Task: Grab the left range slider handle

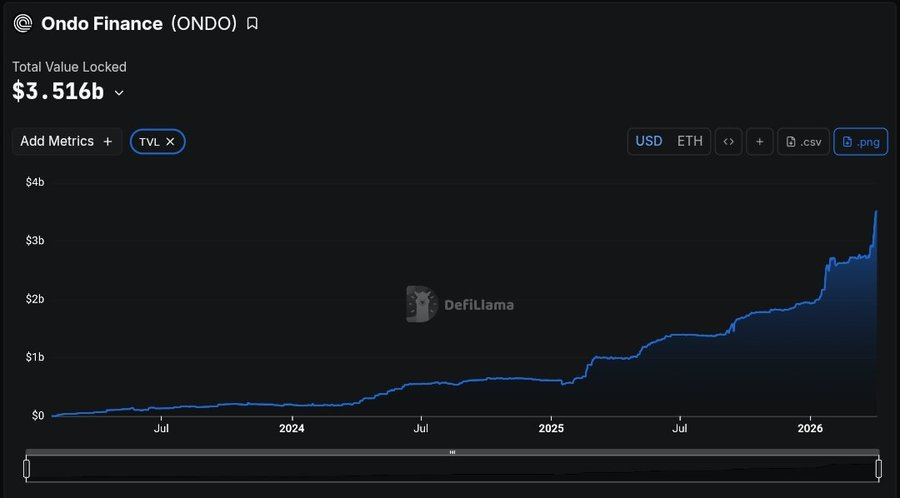Action: click(x=26, y=469)
